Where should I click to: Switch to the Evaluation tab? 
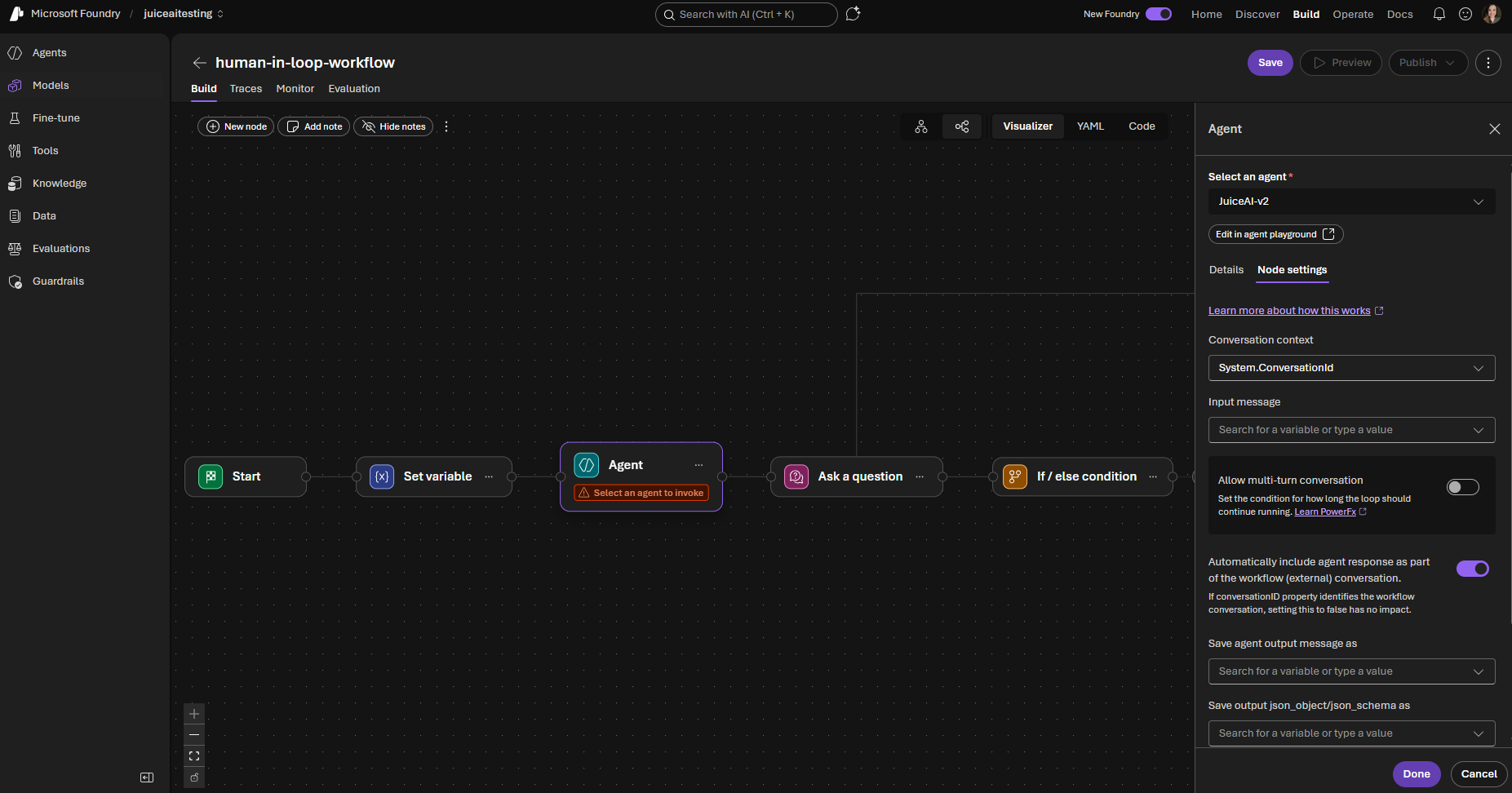[354, 89]
